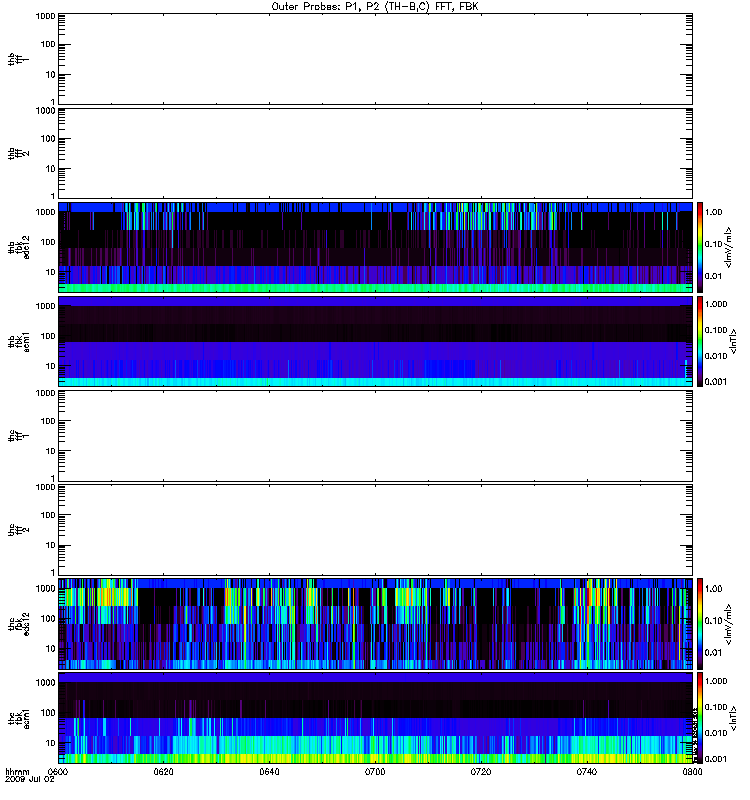
Task: Click the '2009 Jul 02' date label
Action: [x=30, y=780]
